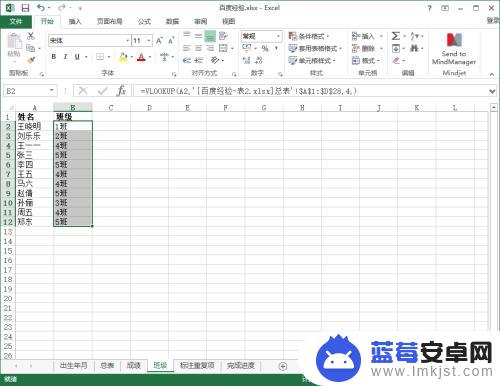500x386 pixels.
Task: Click the Save icon in quick access toolbar
Action: [25, 8]
